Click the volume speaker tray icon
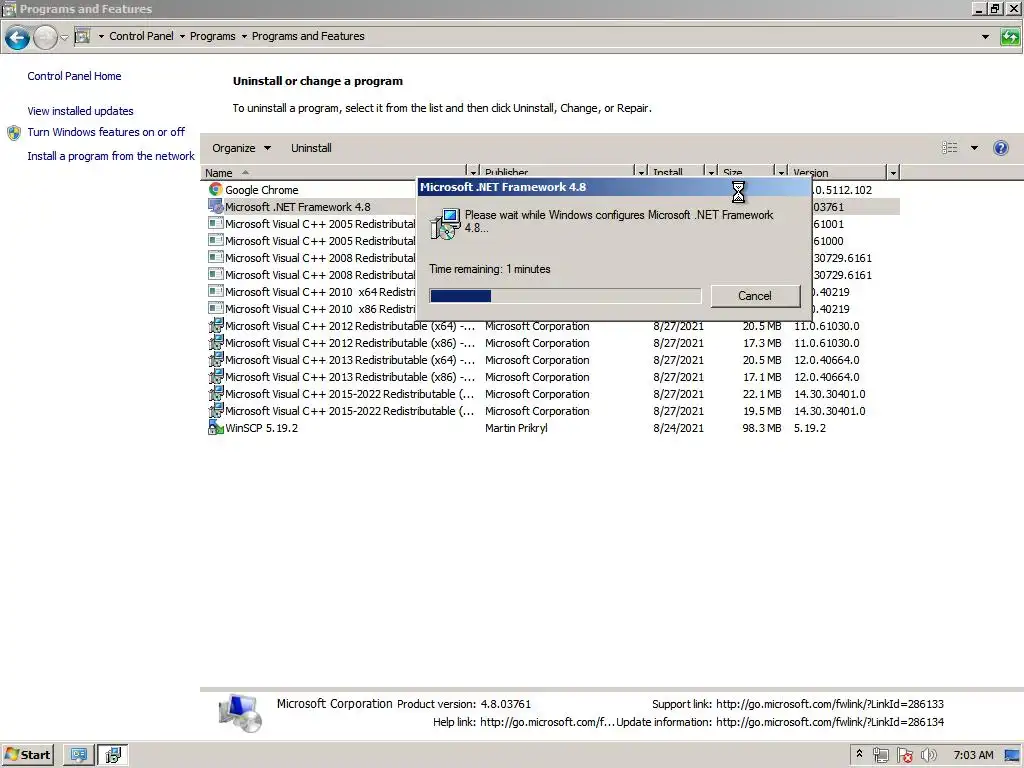The width and height of the screenshot is (1024, 768). click(928, 756)
